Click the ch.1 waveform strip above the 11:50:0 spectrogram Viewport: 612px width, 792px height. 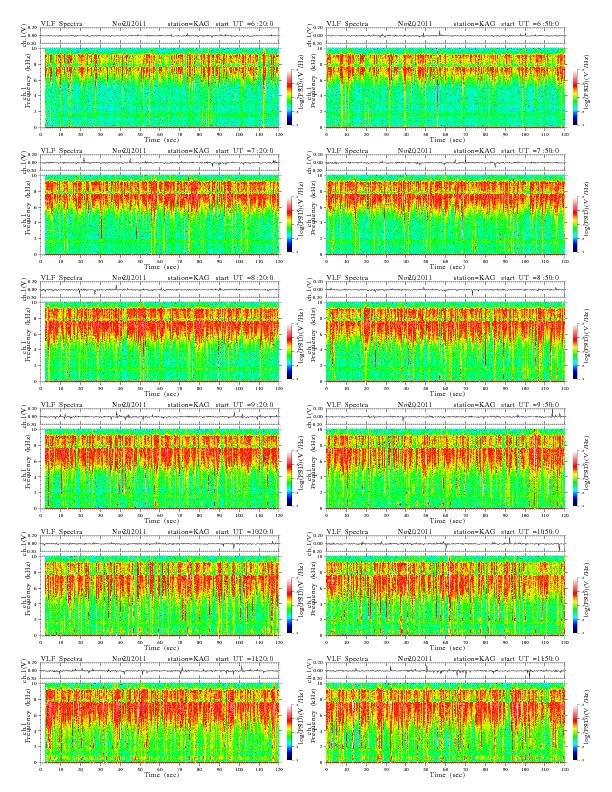445,671
